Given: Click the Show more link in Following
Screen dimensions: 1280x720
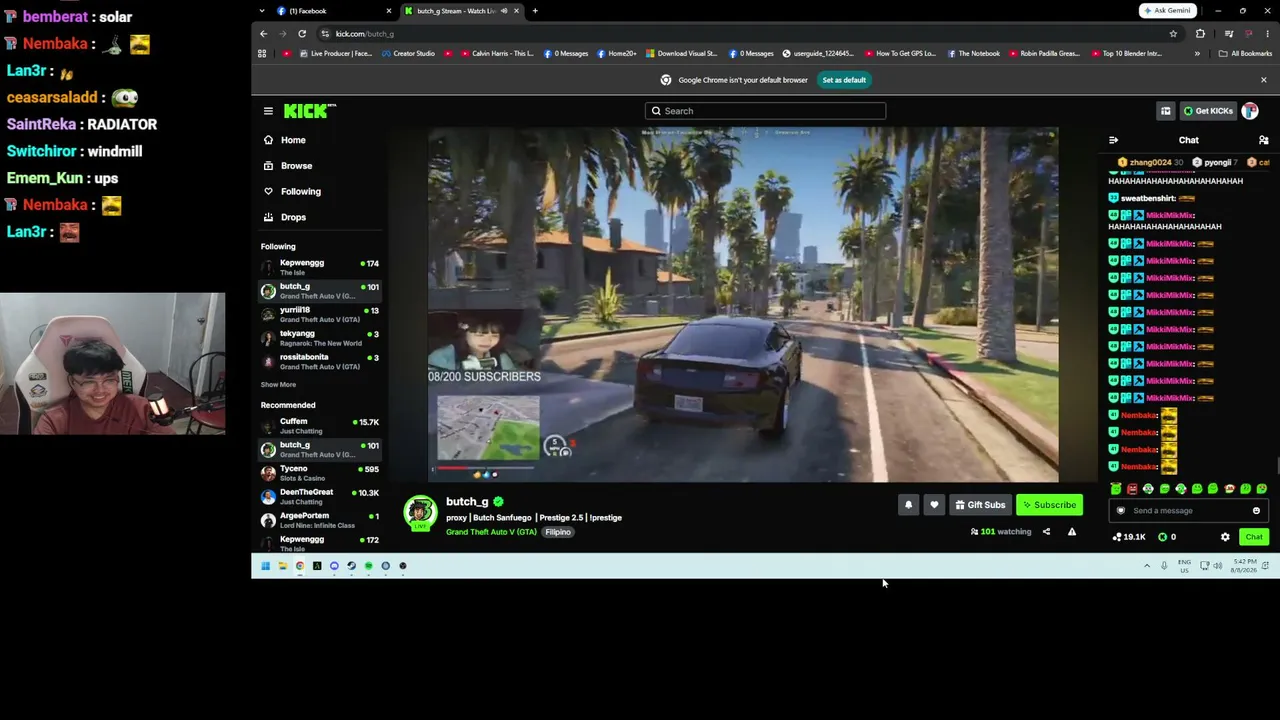Looking at the screenshot, I should tap(278, 385).
